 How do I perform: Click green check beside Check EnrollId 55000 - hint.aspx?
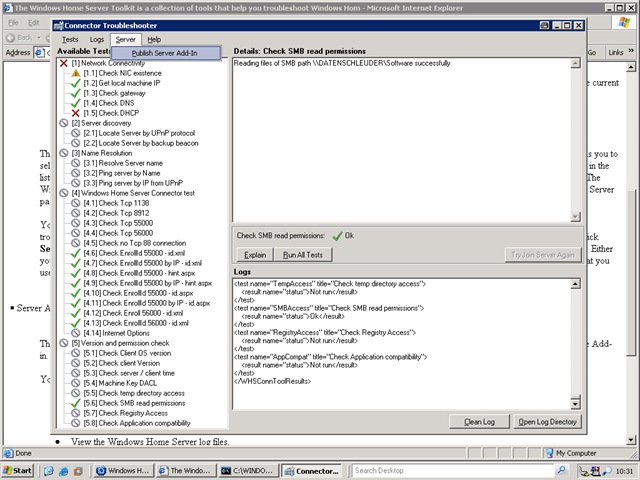[76, 273]
